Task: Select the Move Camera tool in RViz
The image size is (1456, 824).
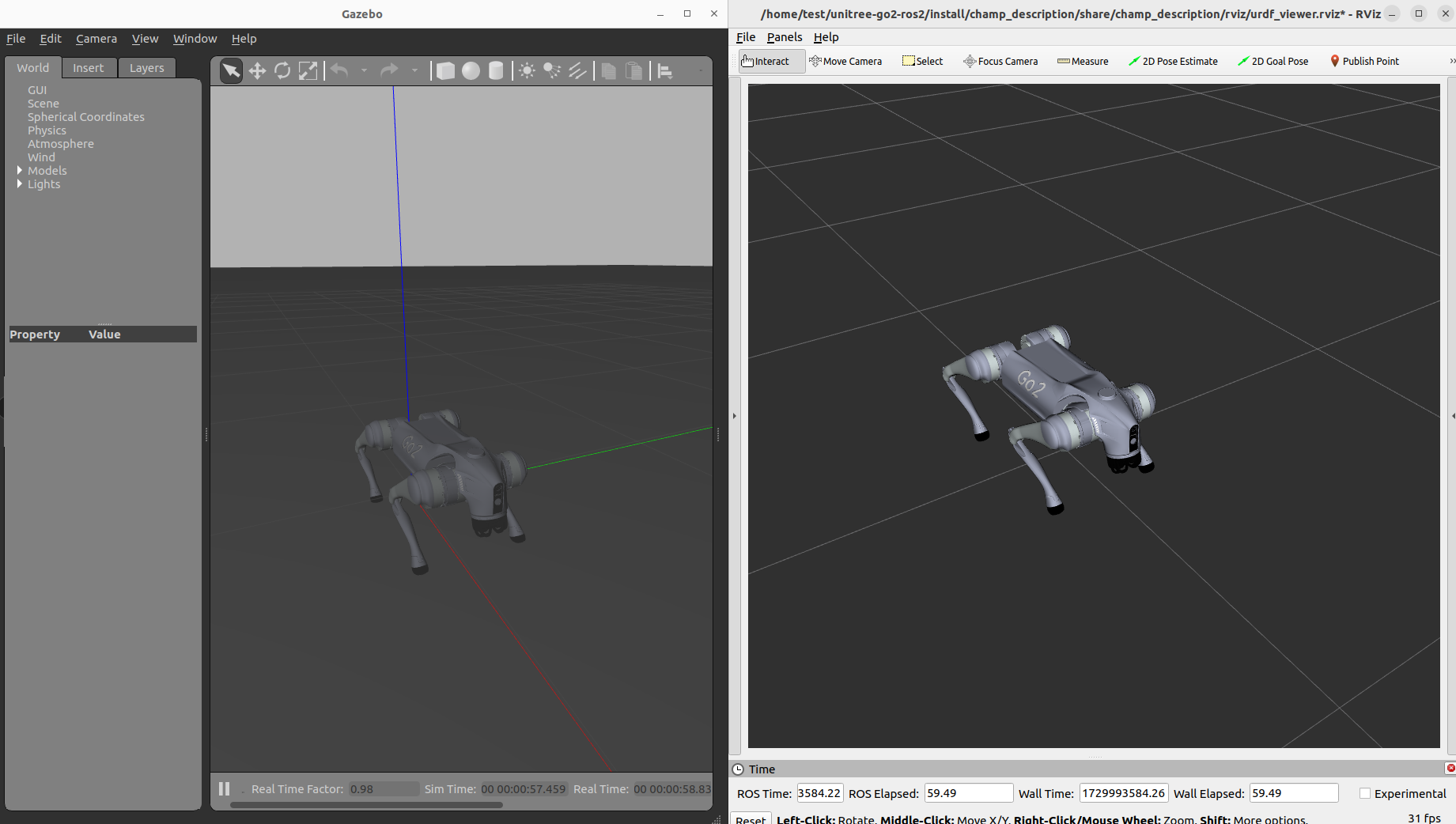Action: 845,61
